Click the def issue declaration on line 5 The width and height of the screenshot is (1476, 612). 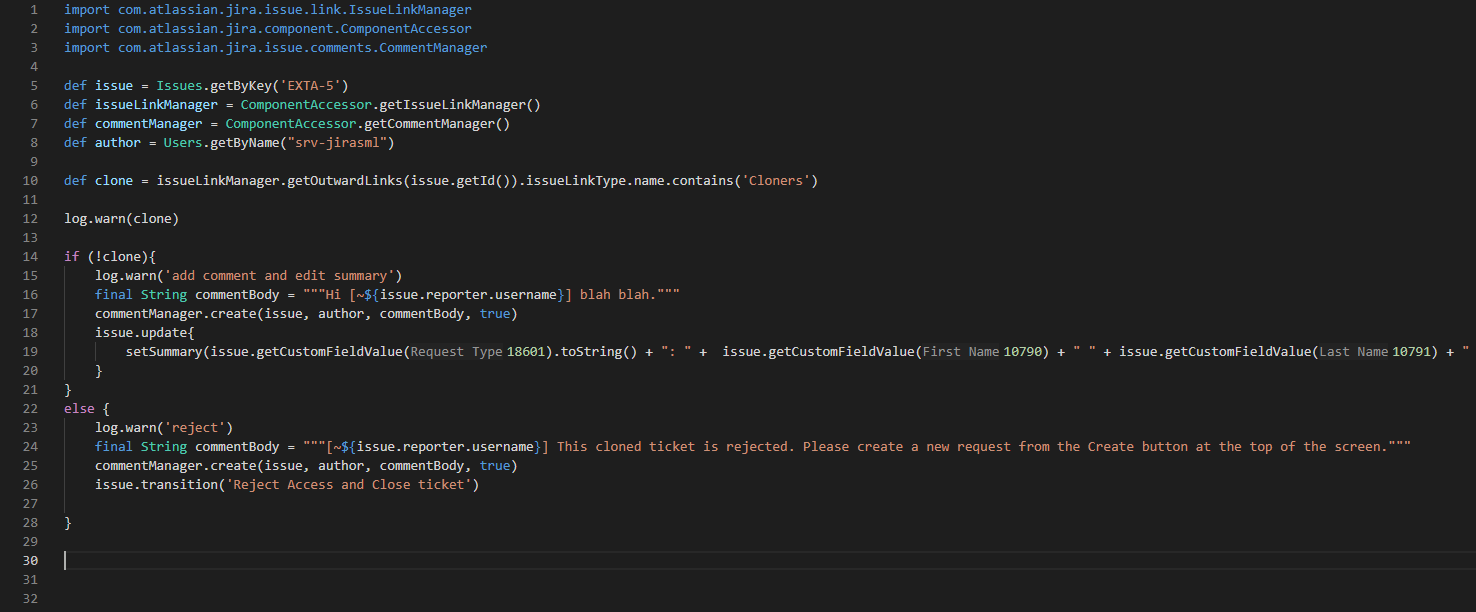coord(98,85)
